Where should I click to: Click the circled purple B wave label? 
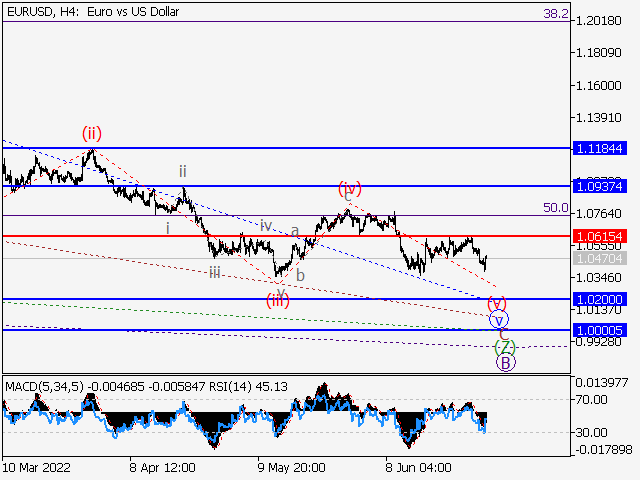[506, 363]
